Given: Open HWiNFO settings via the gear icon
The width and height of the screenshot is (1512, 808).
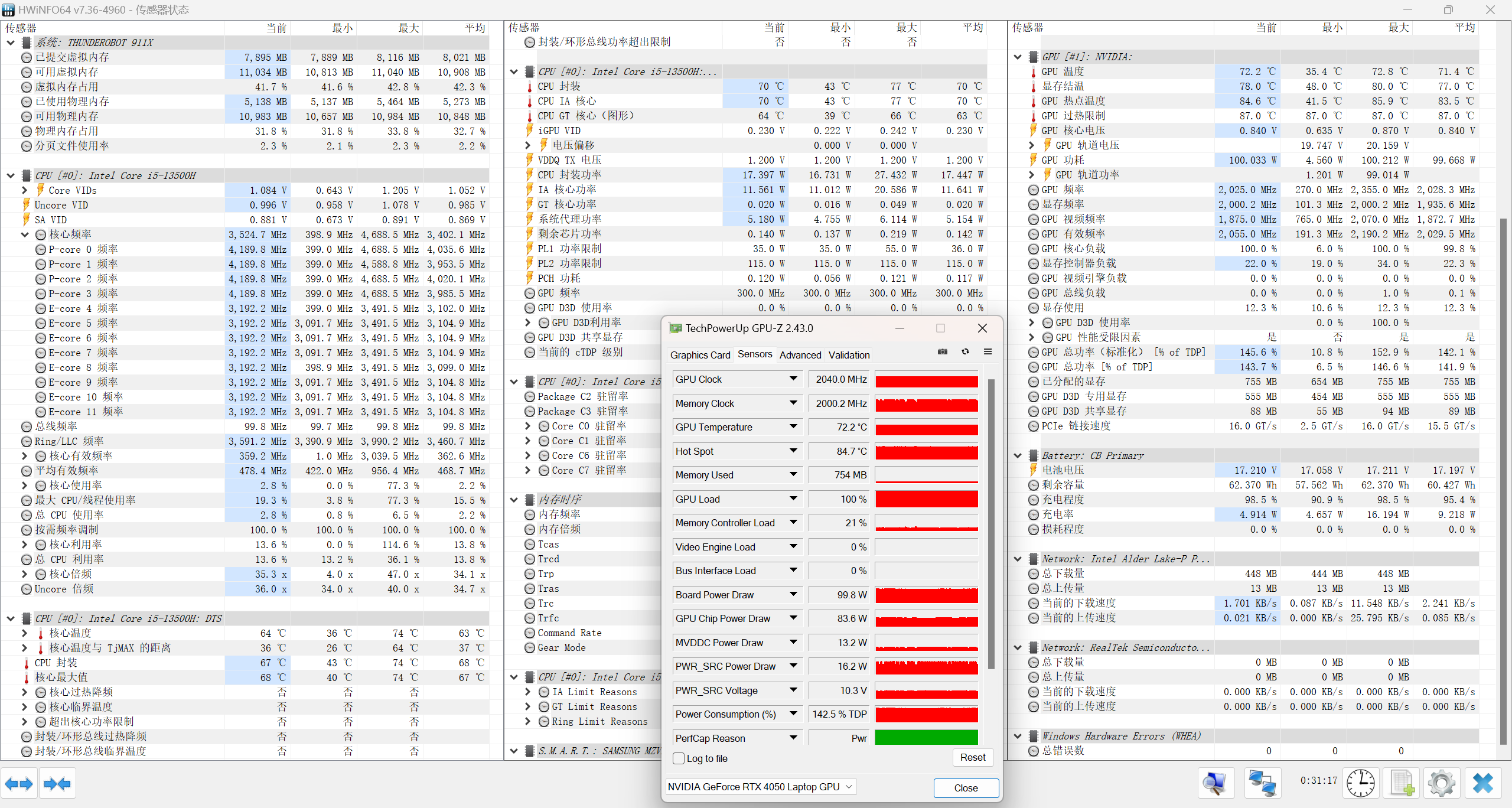Looking at the screenshot, I should 1441,783.
